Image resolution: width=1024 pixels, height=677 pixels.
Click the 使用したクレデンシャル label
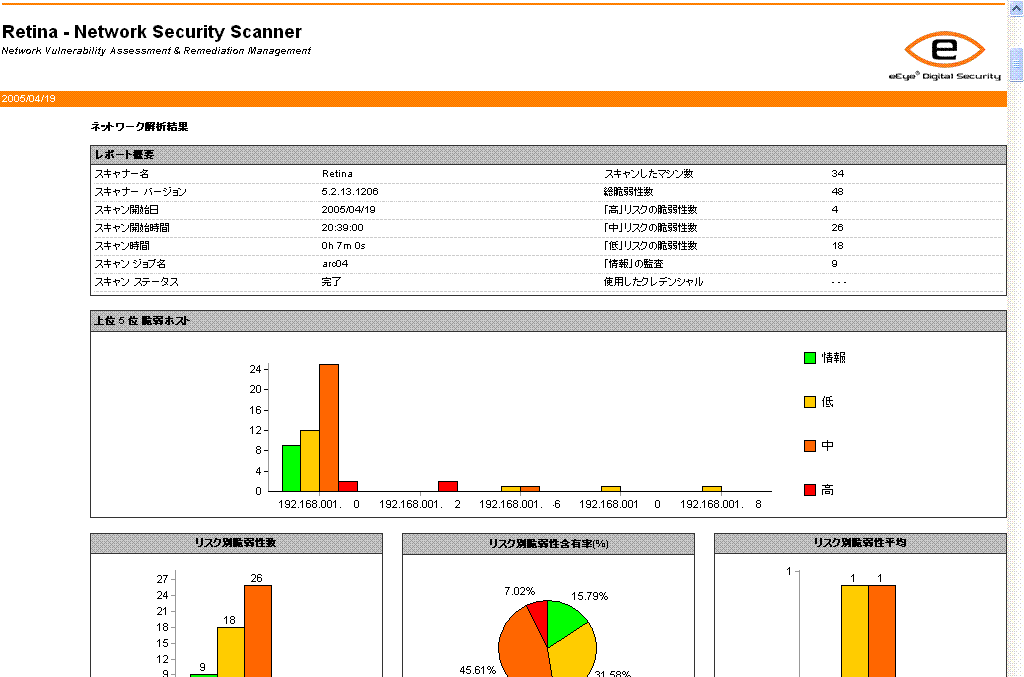[653, 282]
